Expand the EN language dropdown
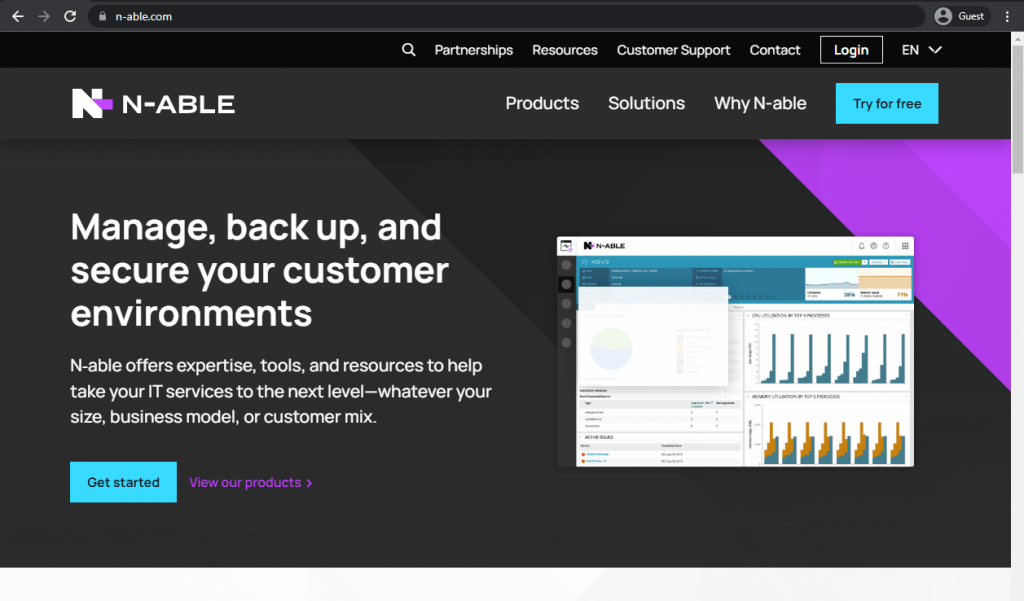 (x=921, y=50)
